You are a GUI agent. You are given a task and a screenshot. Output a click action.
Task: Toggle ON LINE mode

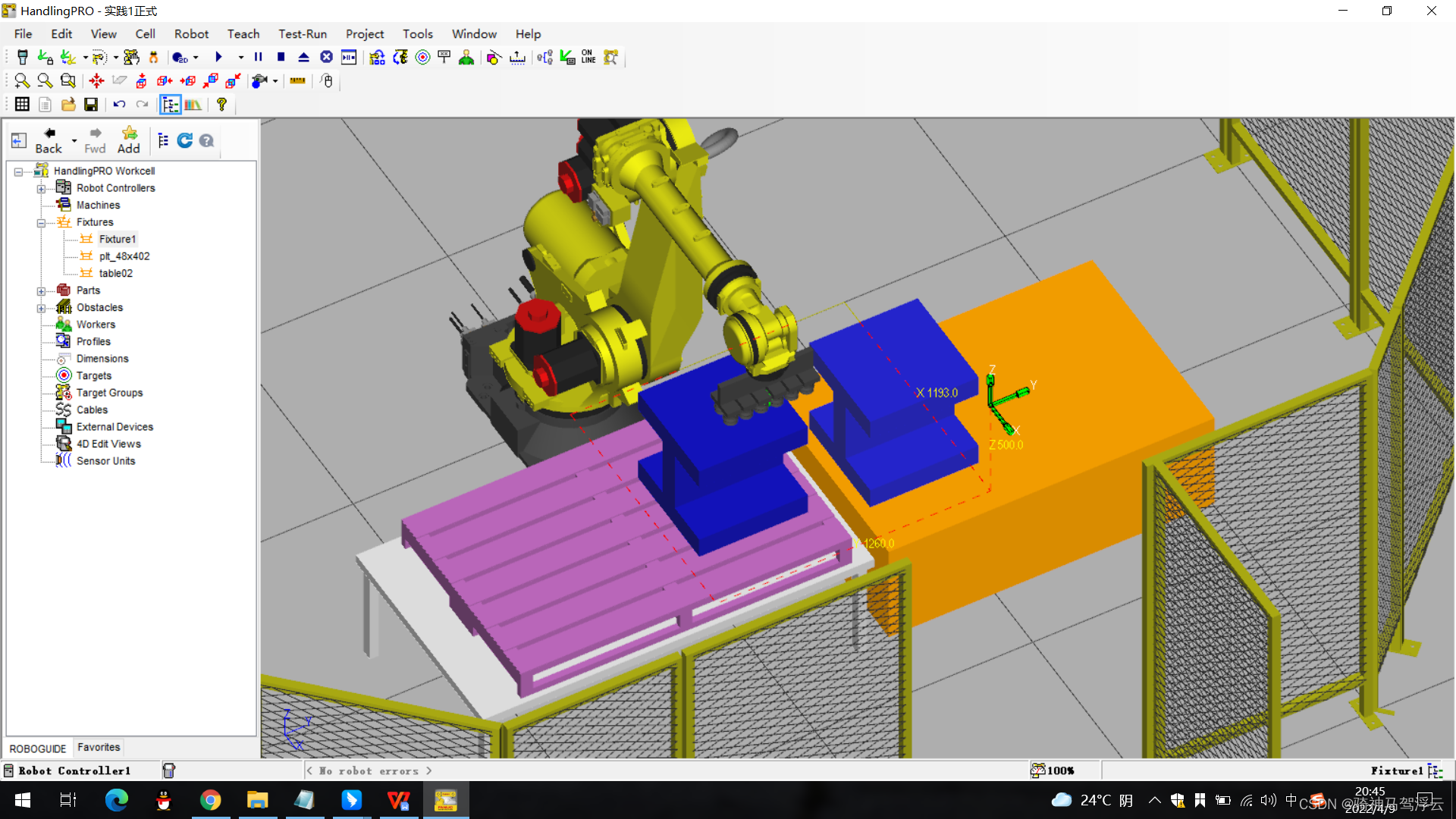(588, 58)
